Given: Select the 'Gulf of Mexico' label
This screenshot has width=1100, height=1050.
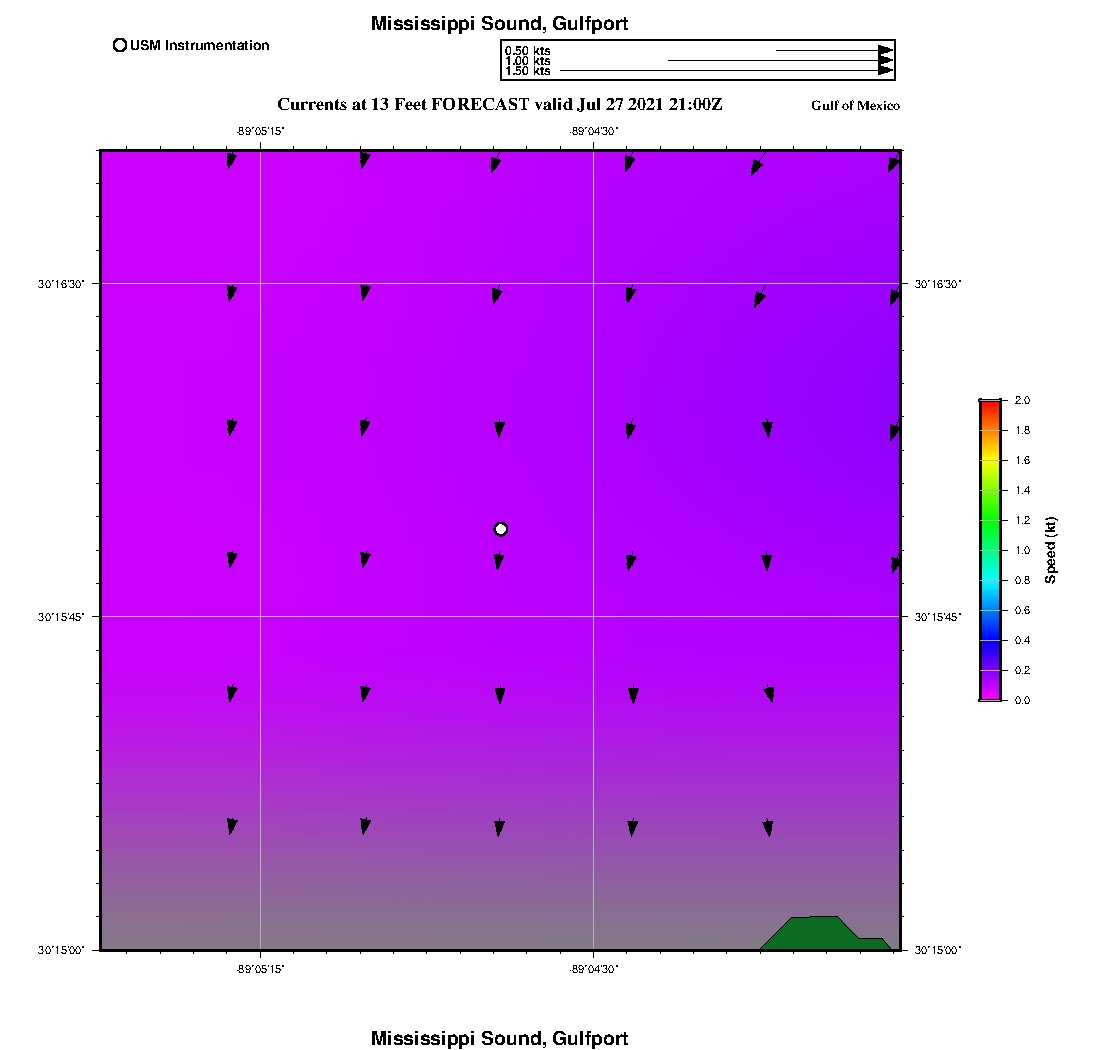Looking at the screenshot, I should pos(855,106).
